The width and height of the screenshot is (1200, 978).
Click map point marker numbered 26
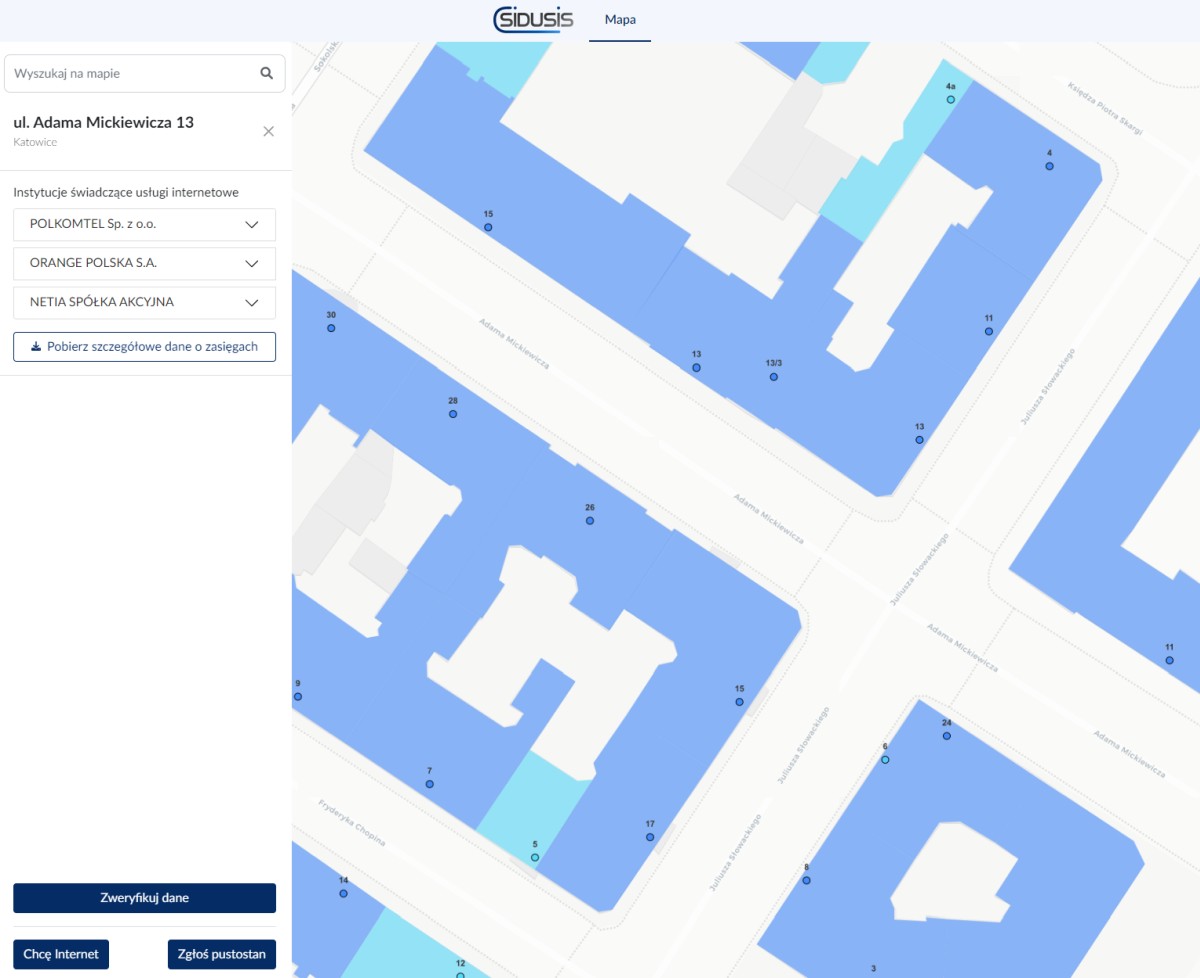[590, 521]
